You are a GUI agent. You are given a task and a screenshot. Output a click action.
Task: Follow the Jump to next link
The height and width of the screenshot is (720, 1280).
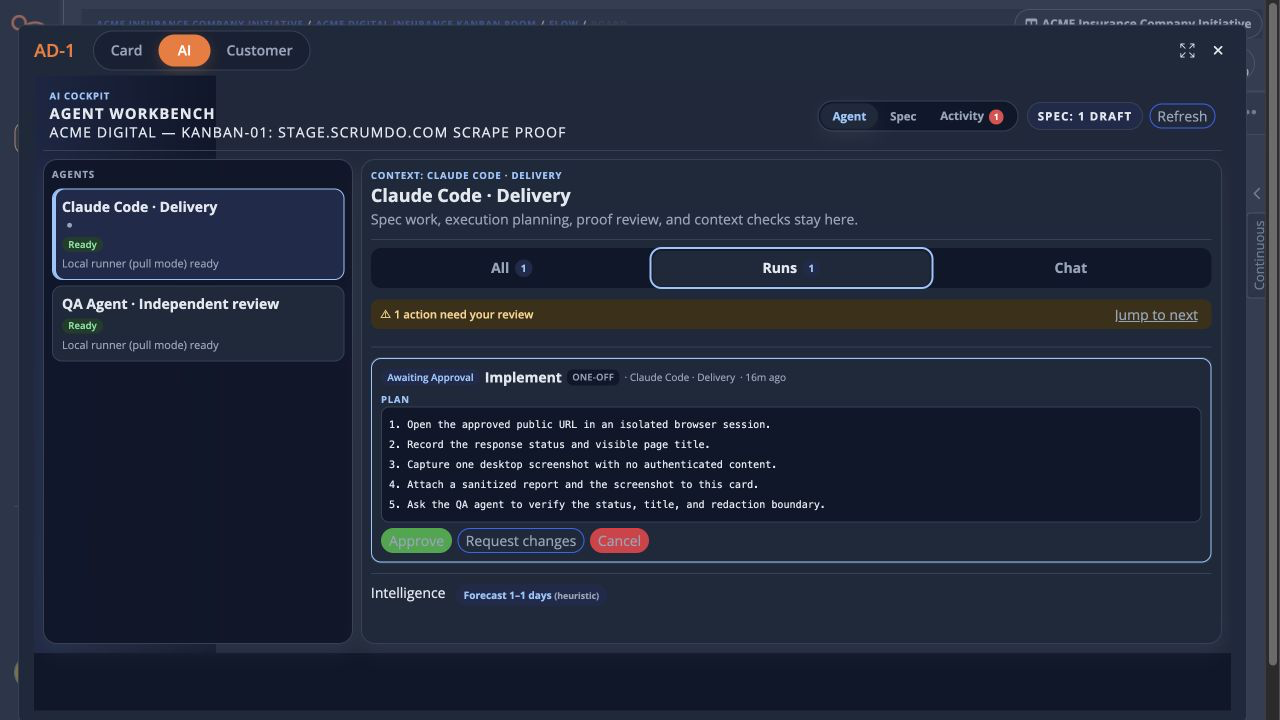pos(1156,315)
